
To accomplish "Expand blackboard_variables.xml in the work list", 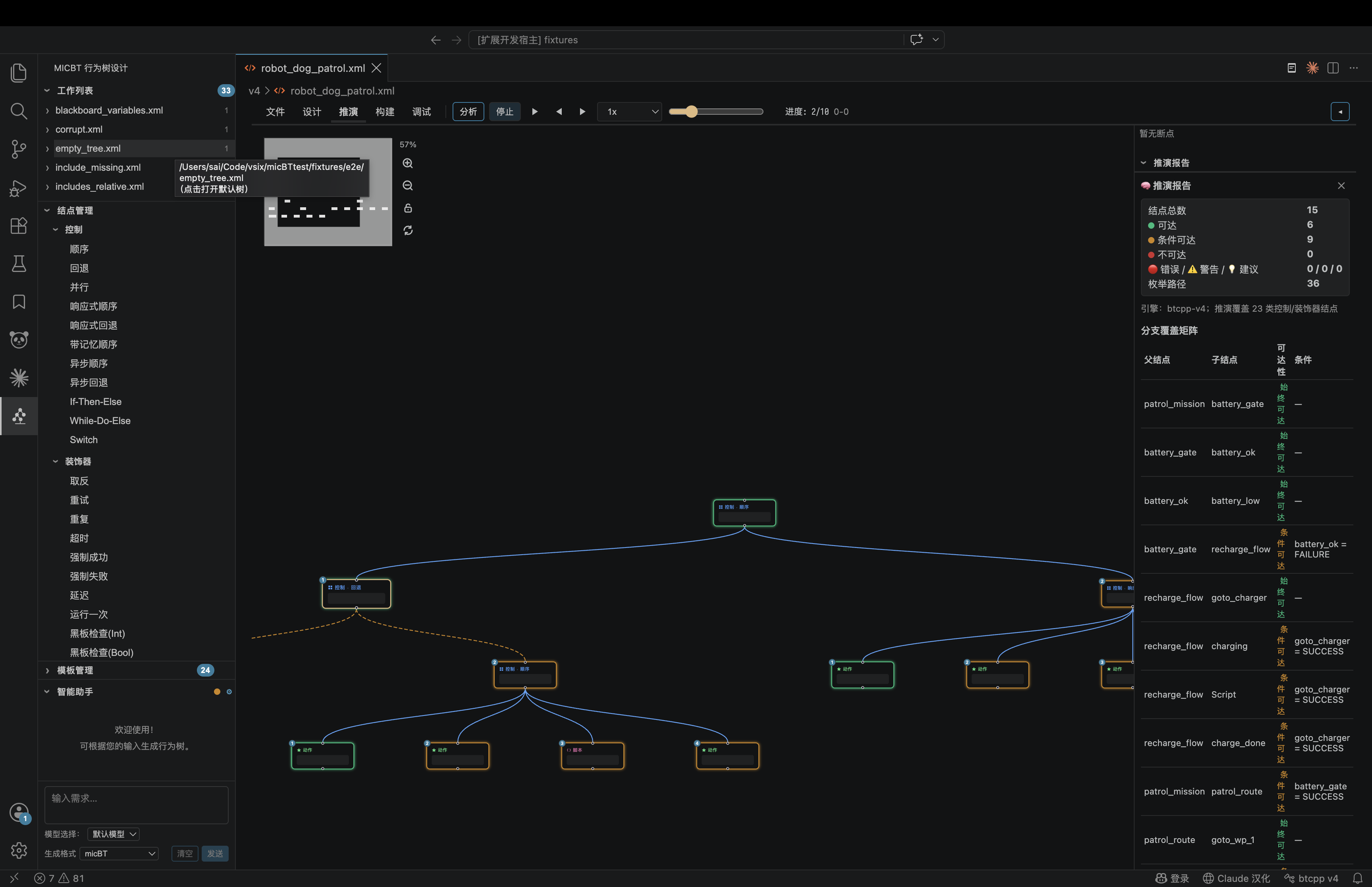I will (47, 110).
